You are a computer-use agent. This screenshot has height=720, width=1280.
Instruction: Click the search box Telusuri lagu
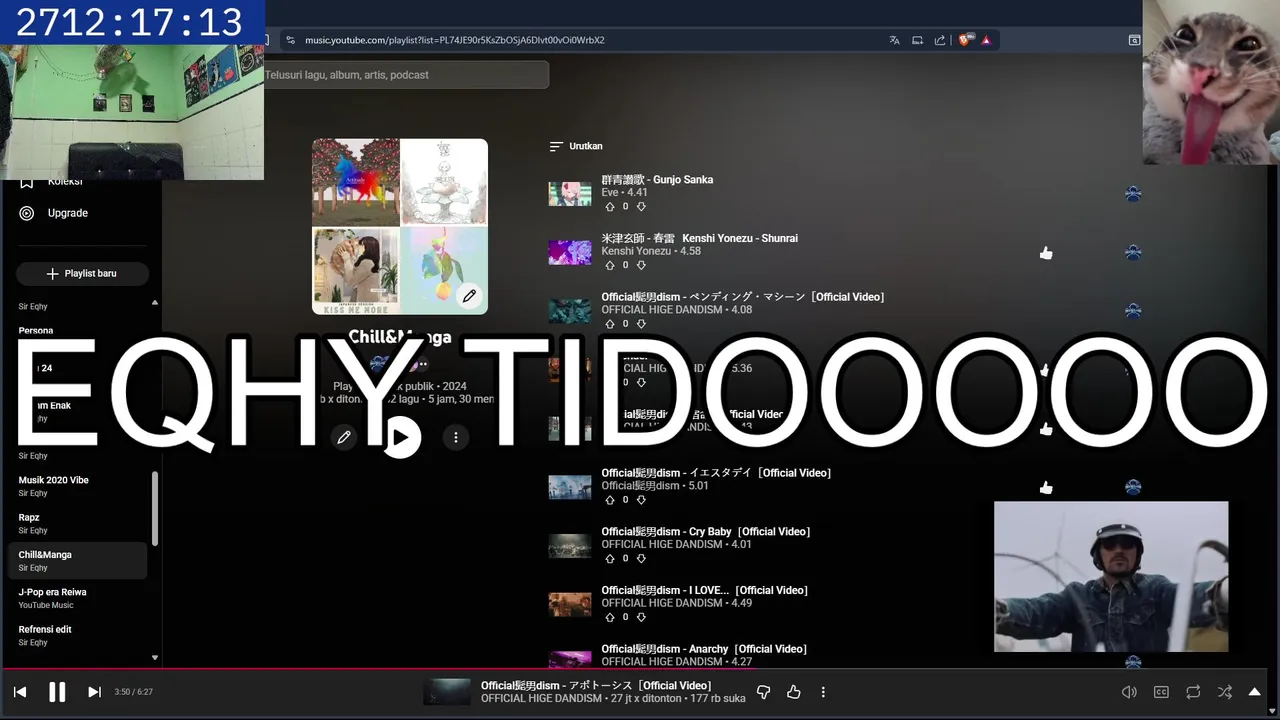click(405, 75)
